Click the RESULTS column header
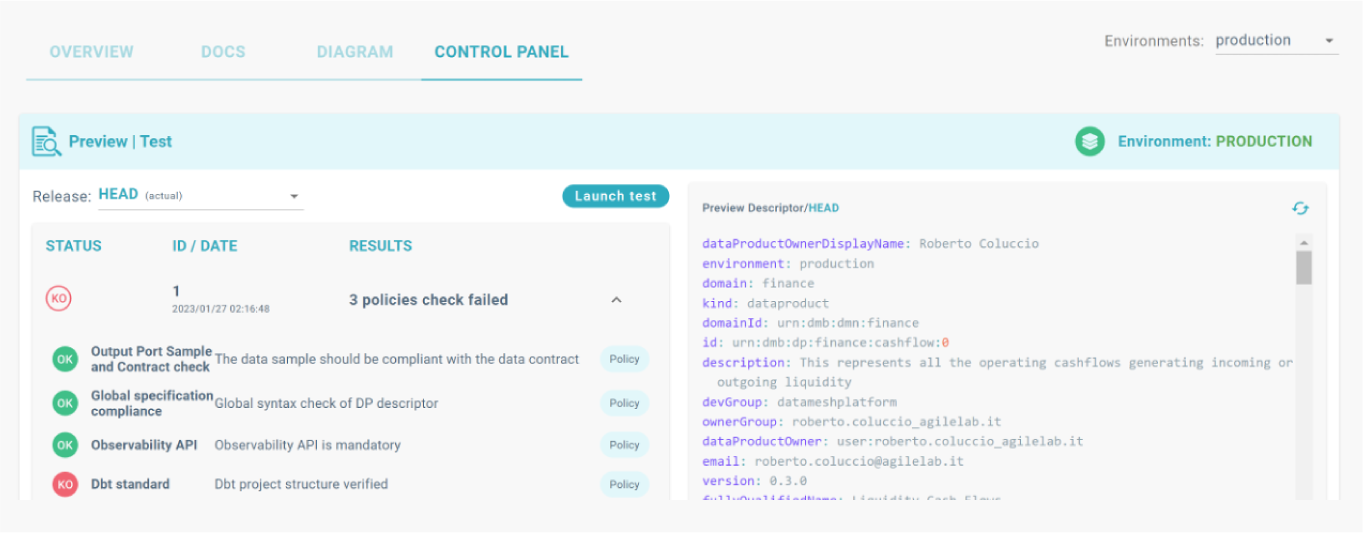 (380, 246)
